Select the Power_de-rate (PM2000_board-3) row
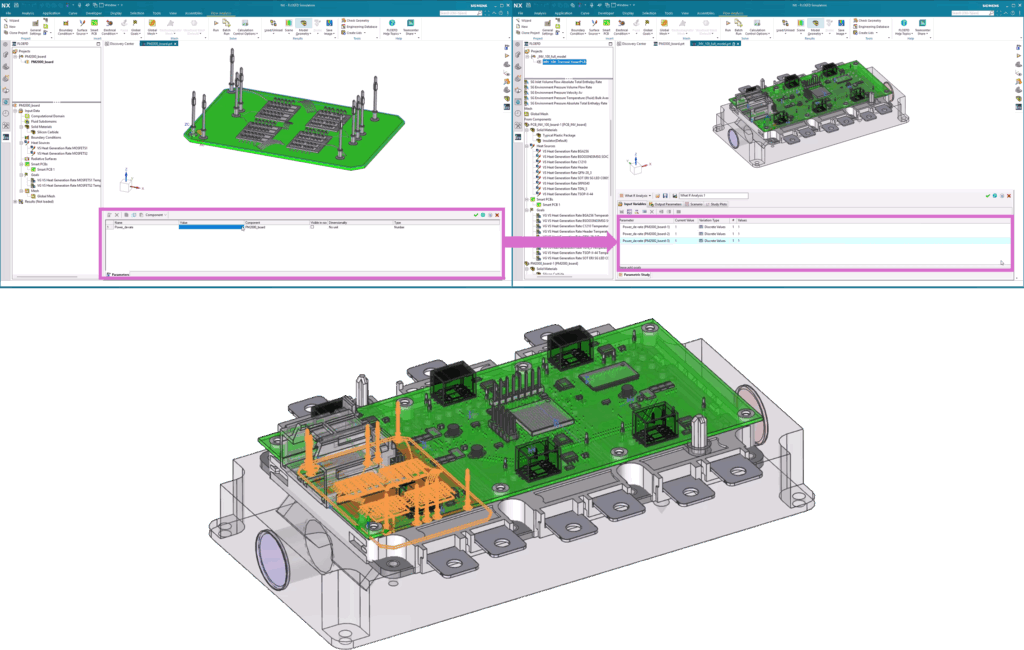The height and width of the screenshot is (650, 1024). tap(814, 241)
